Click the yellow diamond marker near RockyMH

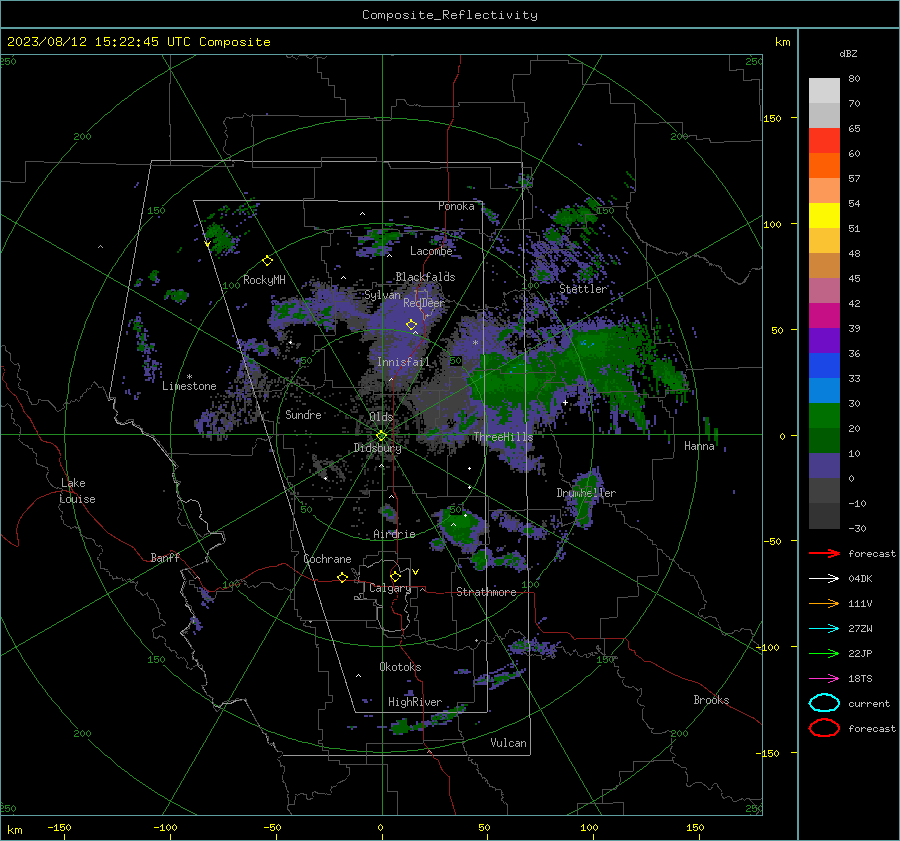[267, 261]
